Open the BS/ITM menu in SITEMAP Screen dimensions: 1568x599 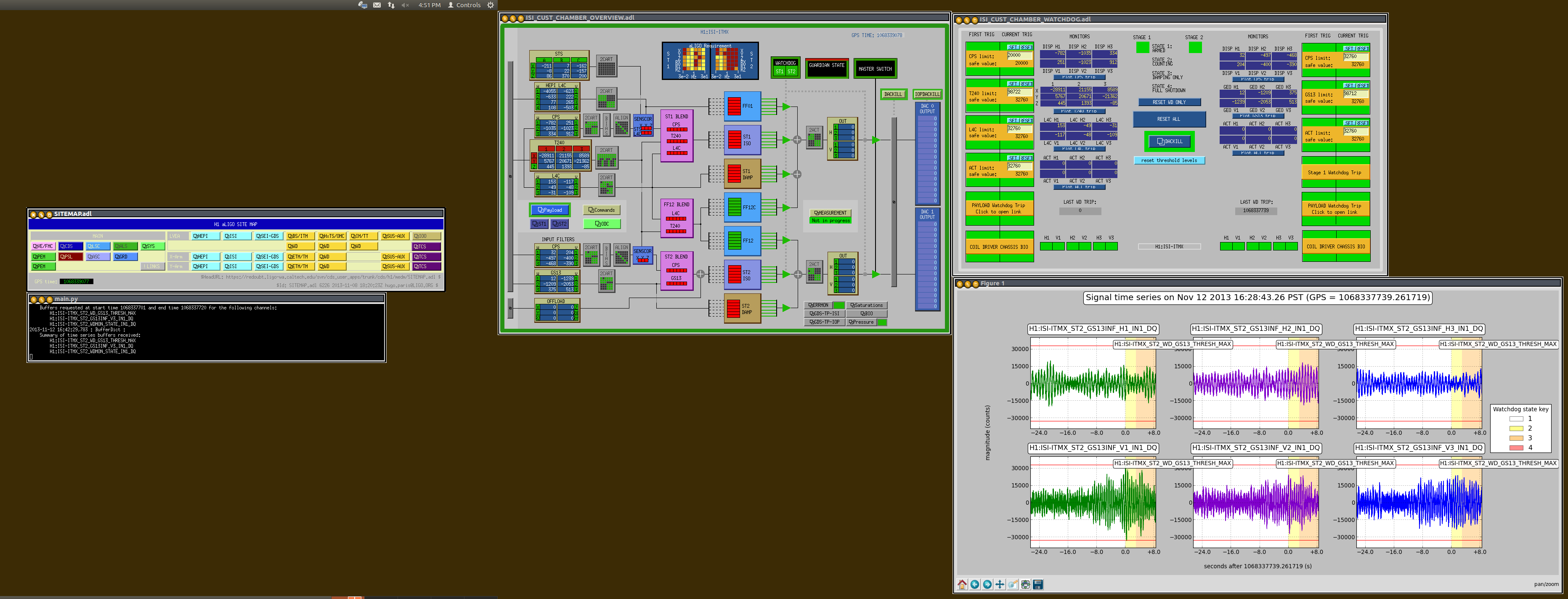300,236
